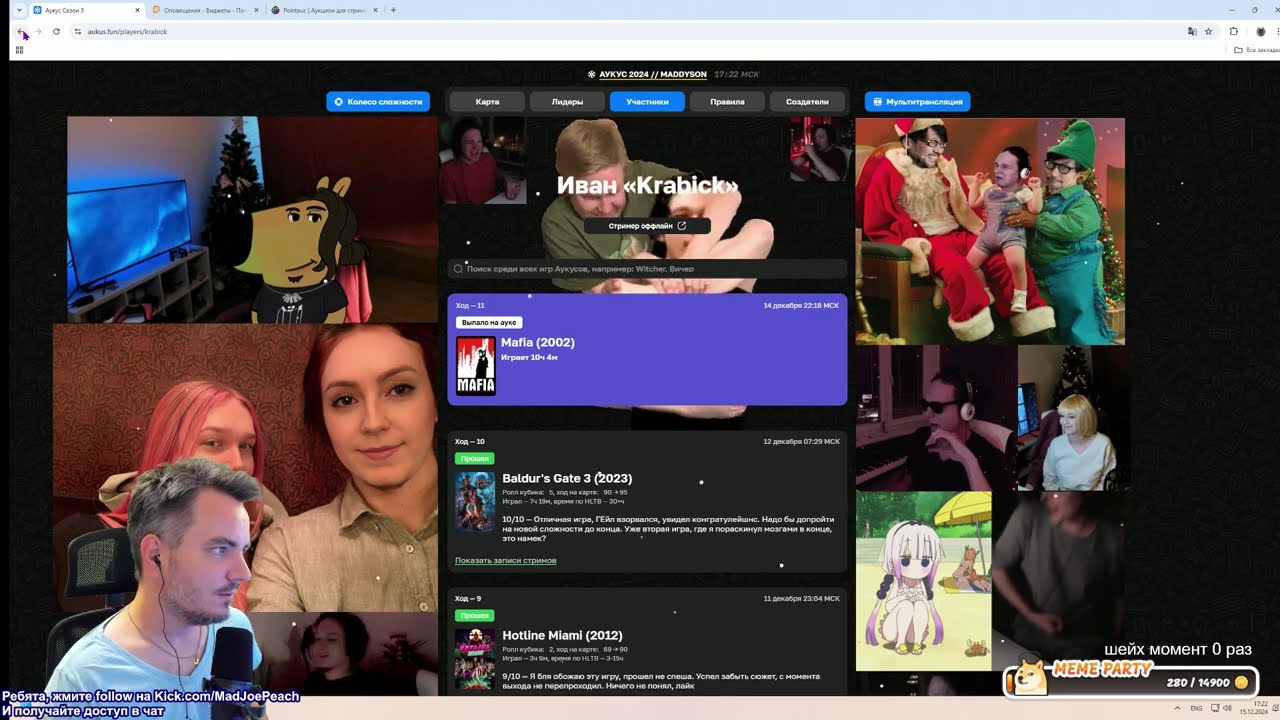The height and width of the screenshot is (720, 1280).
Task: Click the Прошел badge on Ход 9
Action: point(474,616)
